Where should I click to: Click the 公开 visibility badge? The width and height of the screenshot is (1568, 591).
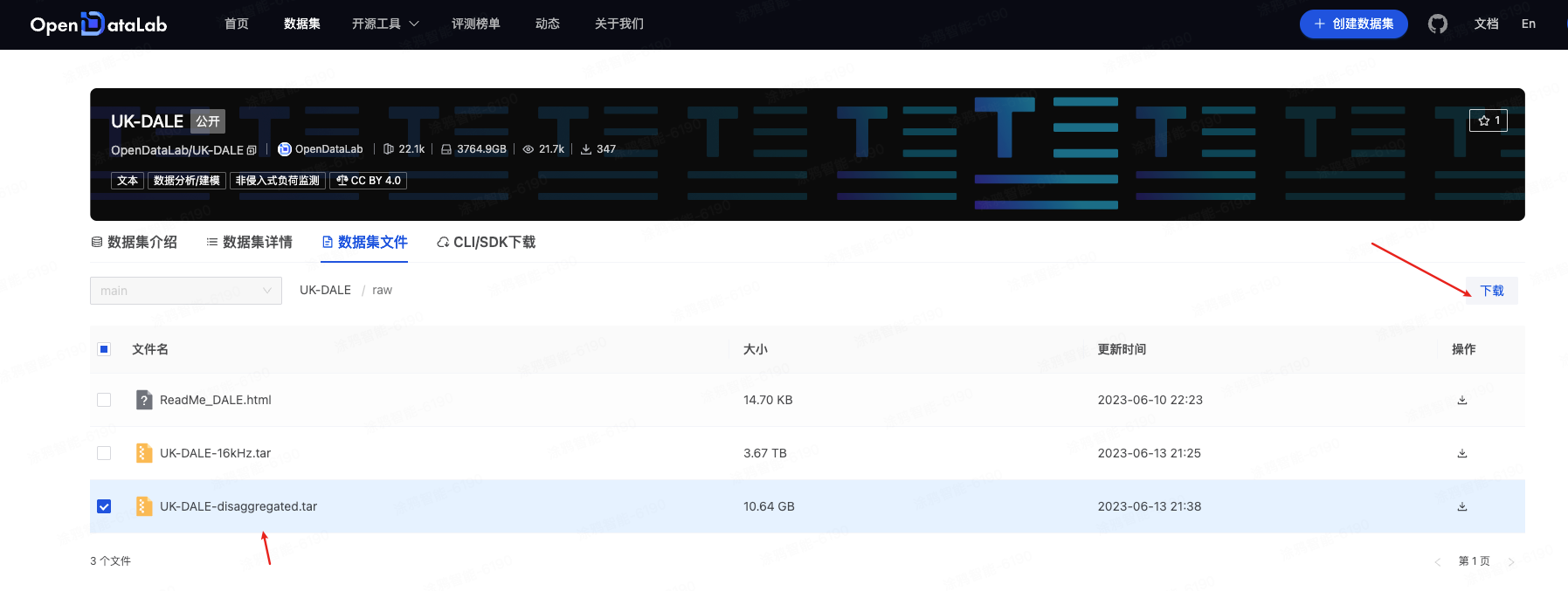pos(208,121)
